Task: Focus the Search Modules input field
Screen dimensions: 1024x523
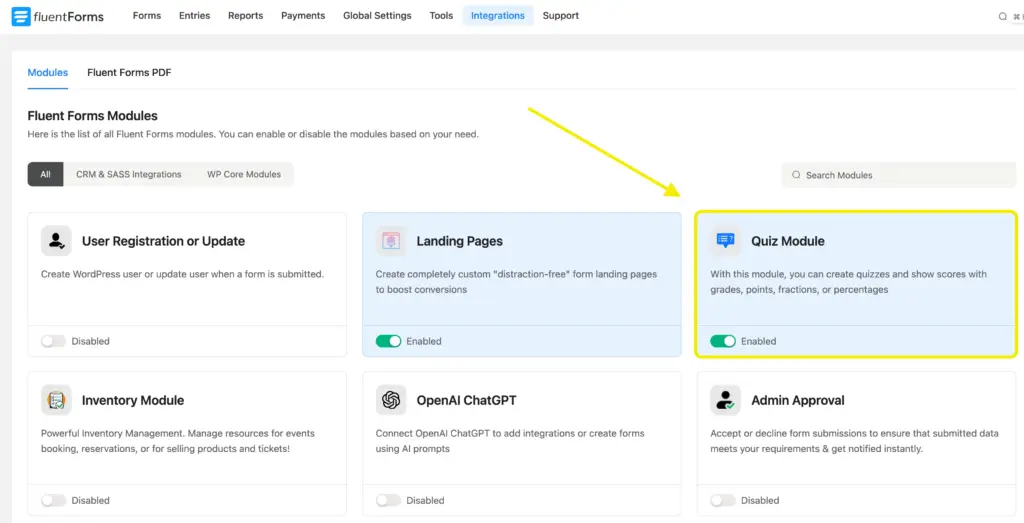Action: click(900, 175)
